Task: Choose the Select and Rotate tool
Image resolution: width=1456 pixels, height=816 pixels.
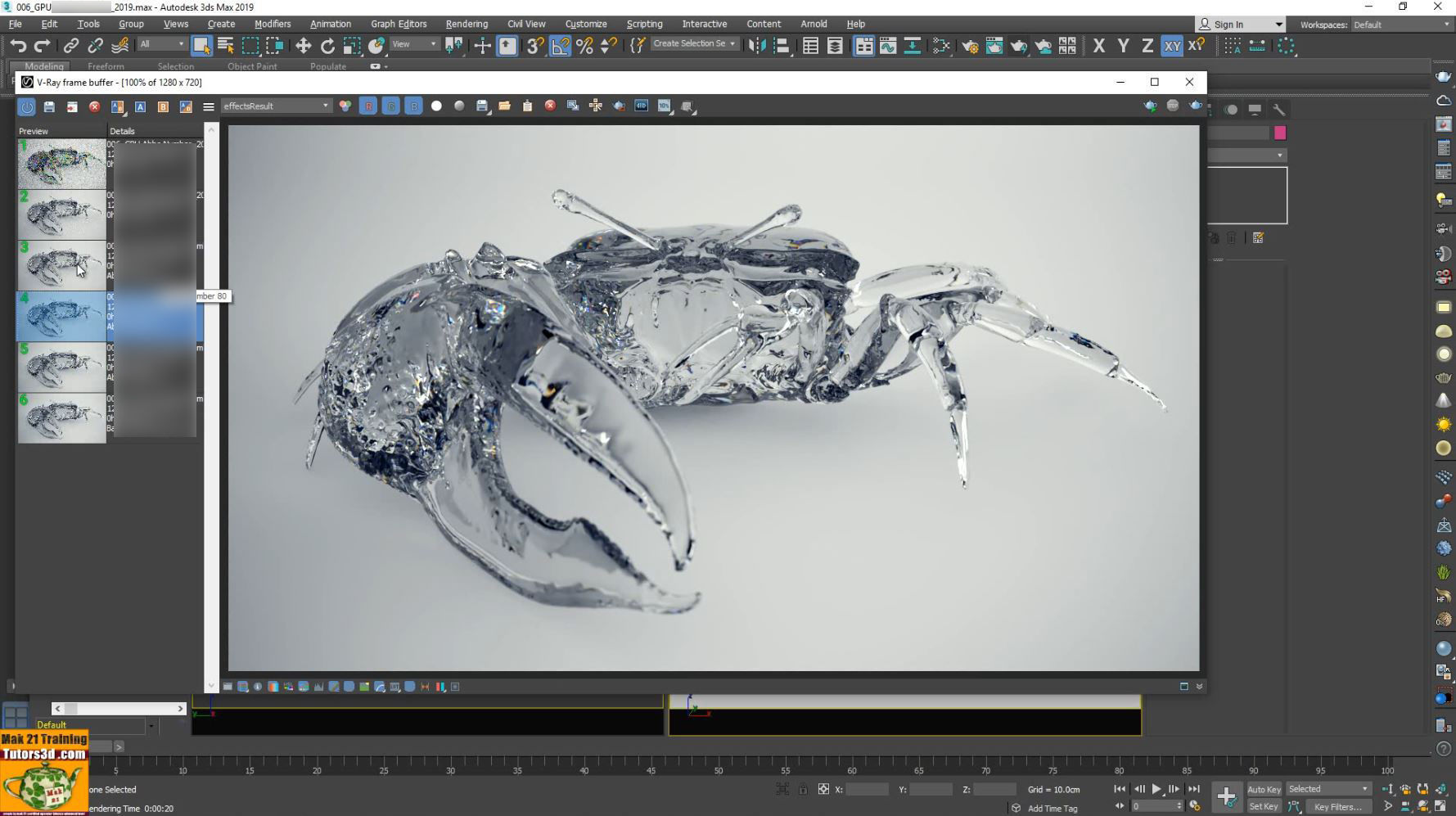Action: click(327, 46)
